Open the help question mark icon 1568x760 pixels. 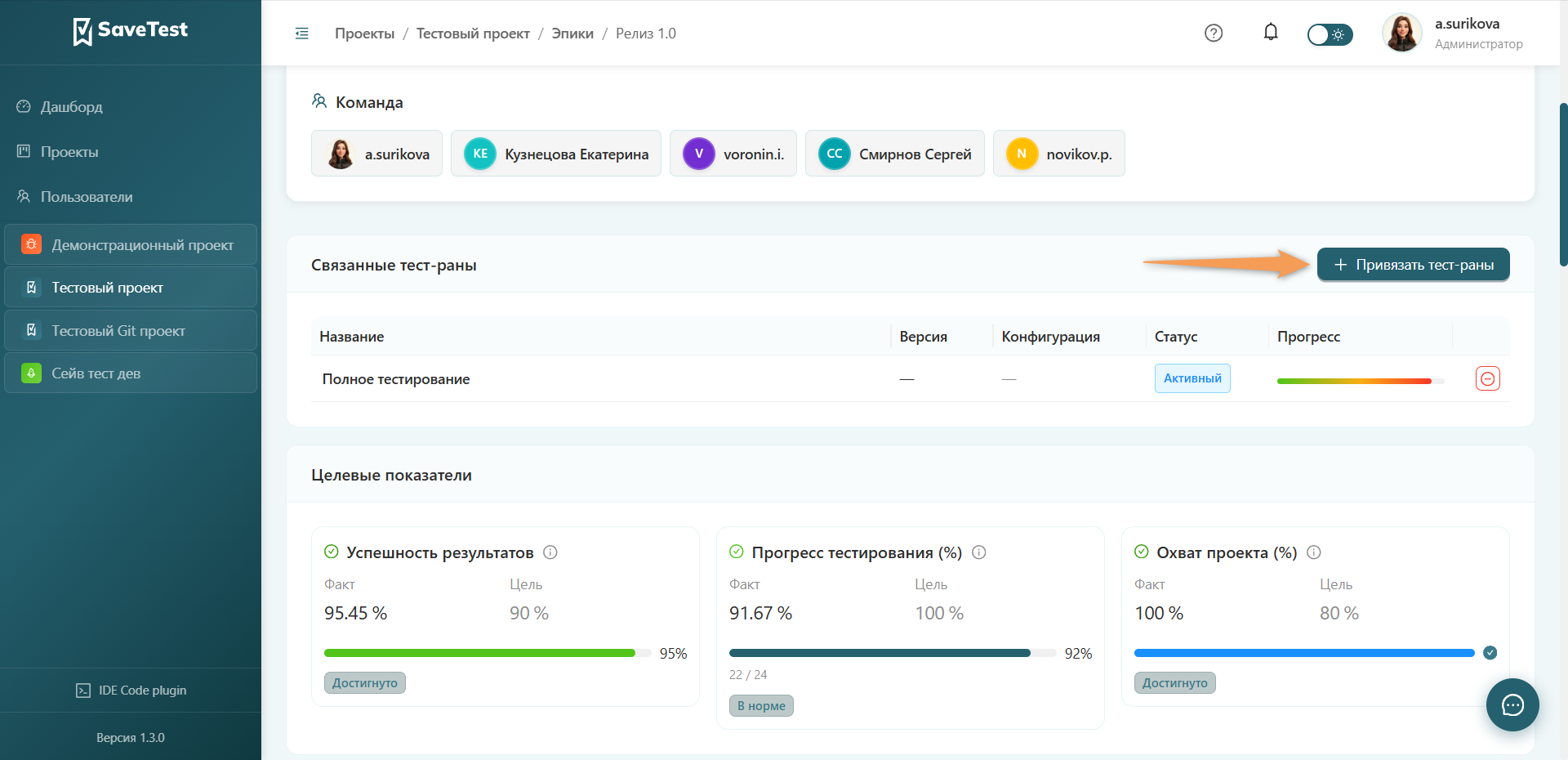tap(1214, 33)
